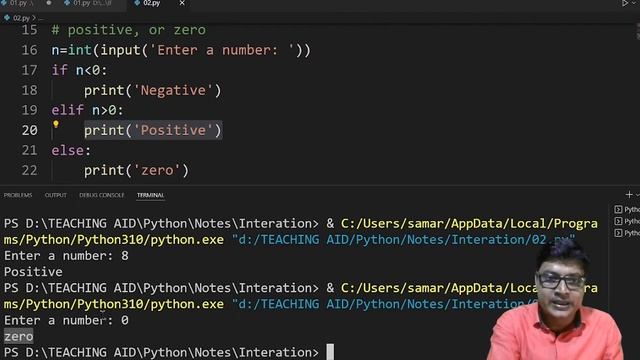Viewport: 640px width, 360px height.
Task: Run the Python file with play button
Action: [625, 3]
